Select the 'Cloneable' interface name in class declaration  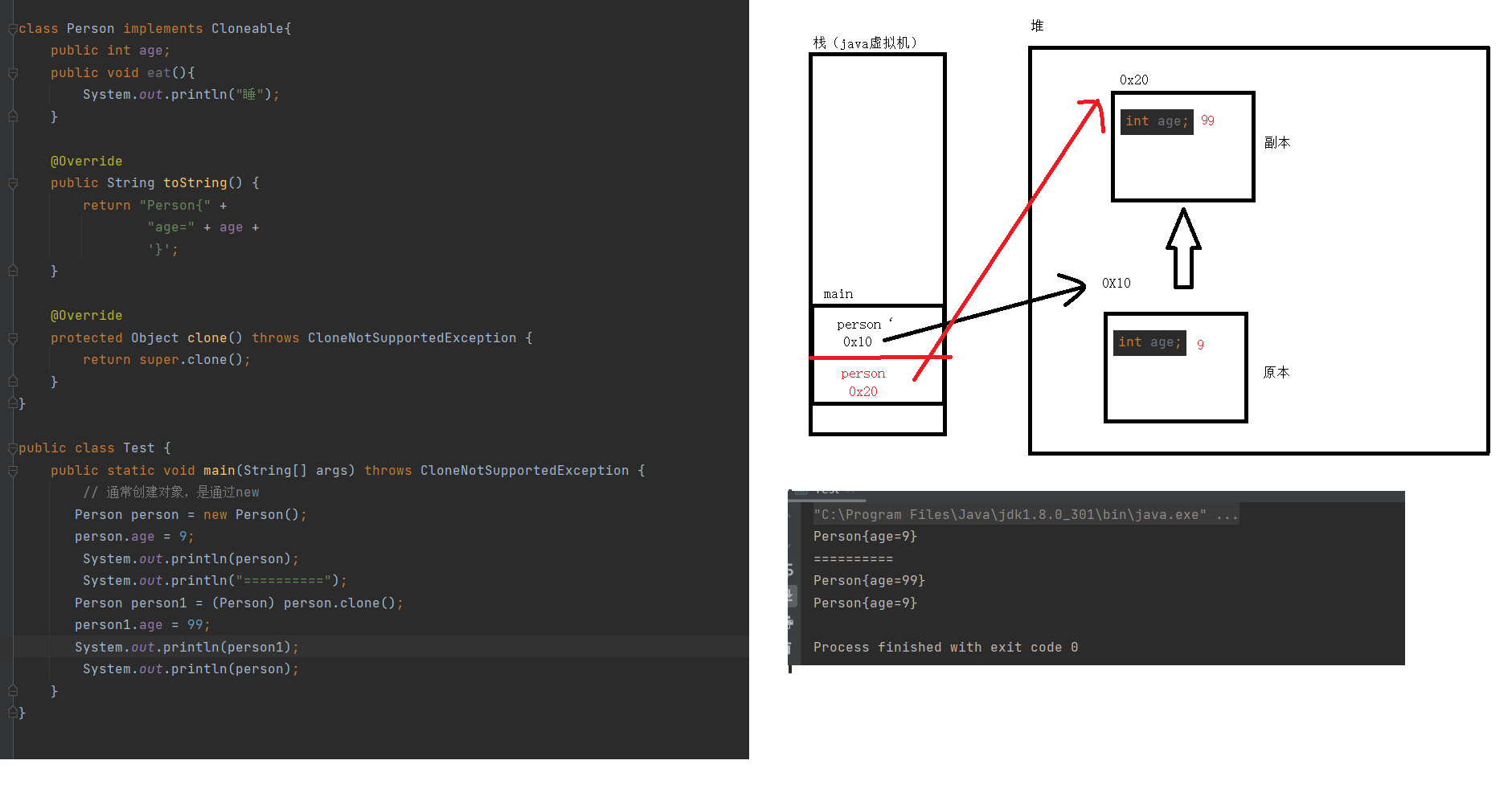coord(248,29)
